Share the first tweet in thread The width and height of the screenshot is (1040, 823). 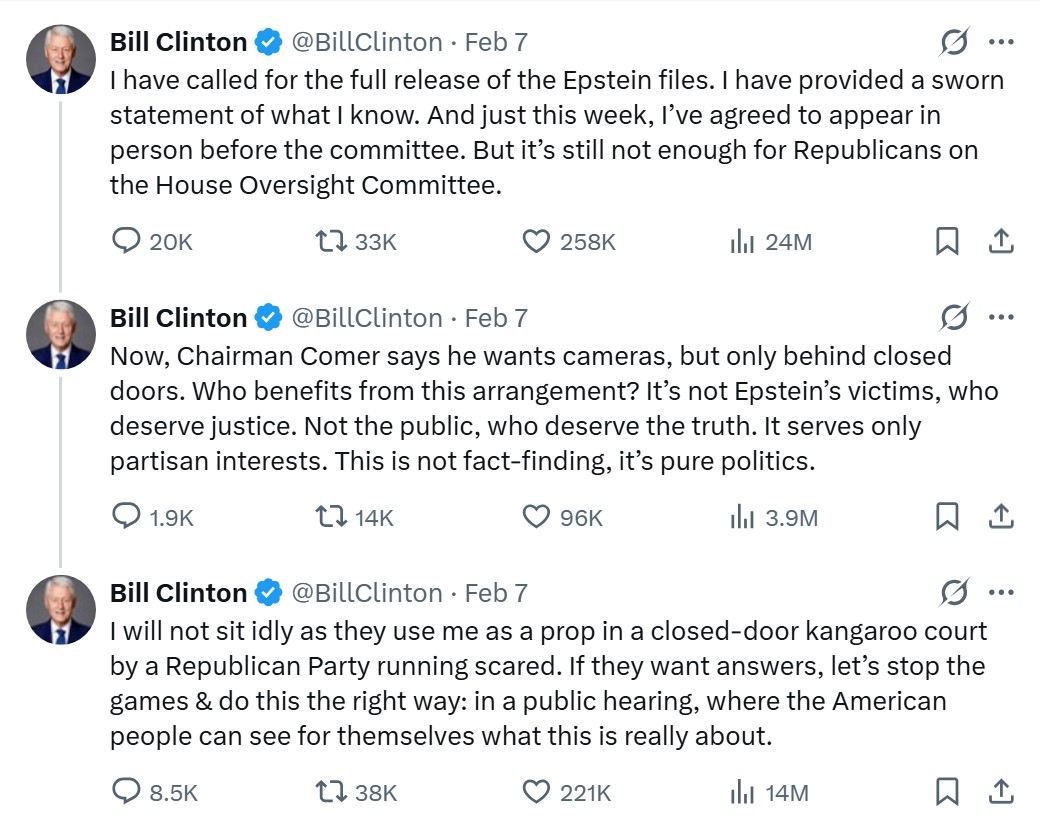1001,241
